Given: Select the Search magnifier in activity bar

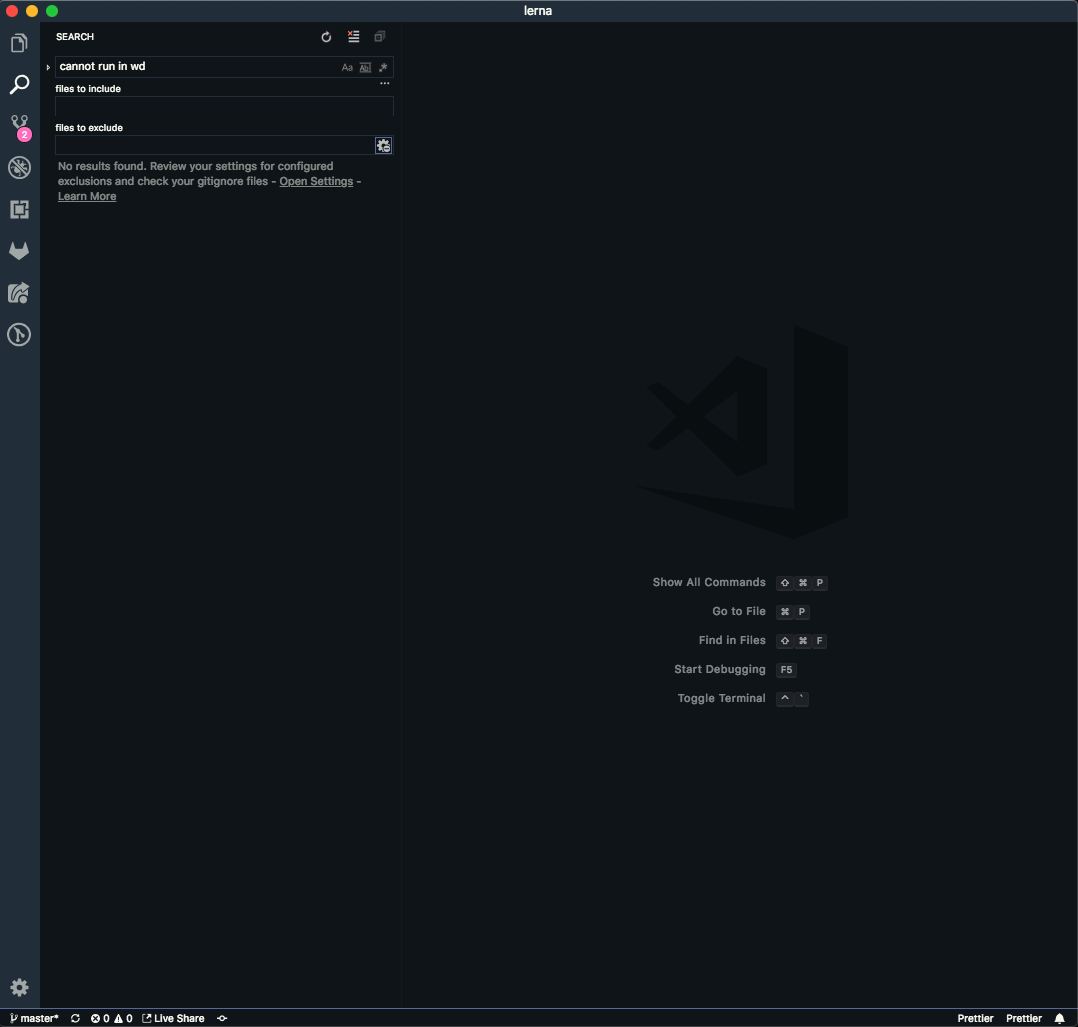Looking at the screenshot, I should pos(19,85).
